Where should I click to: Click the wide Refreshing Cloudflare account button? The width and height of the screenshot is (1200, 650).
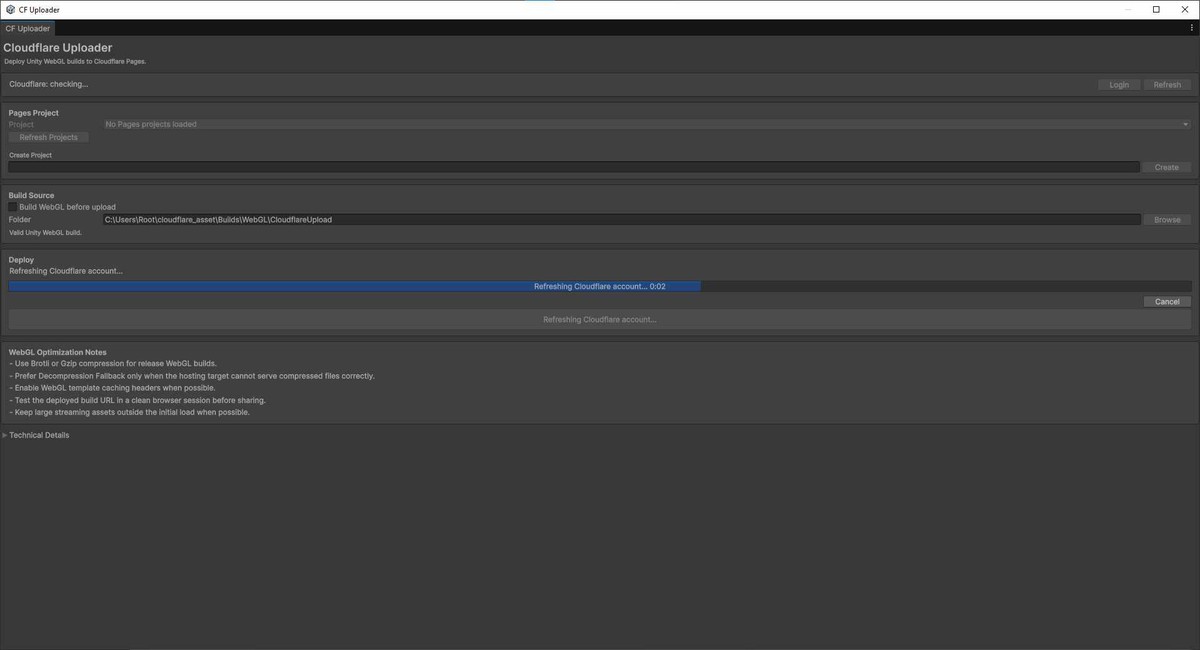(600, 320)
